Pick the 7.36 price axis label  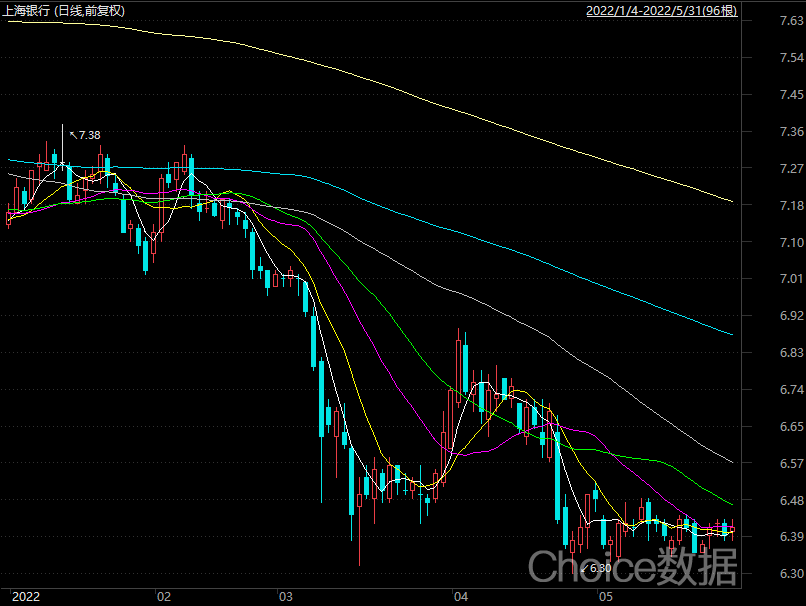[x=791, y=132]
